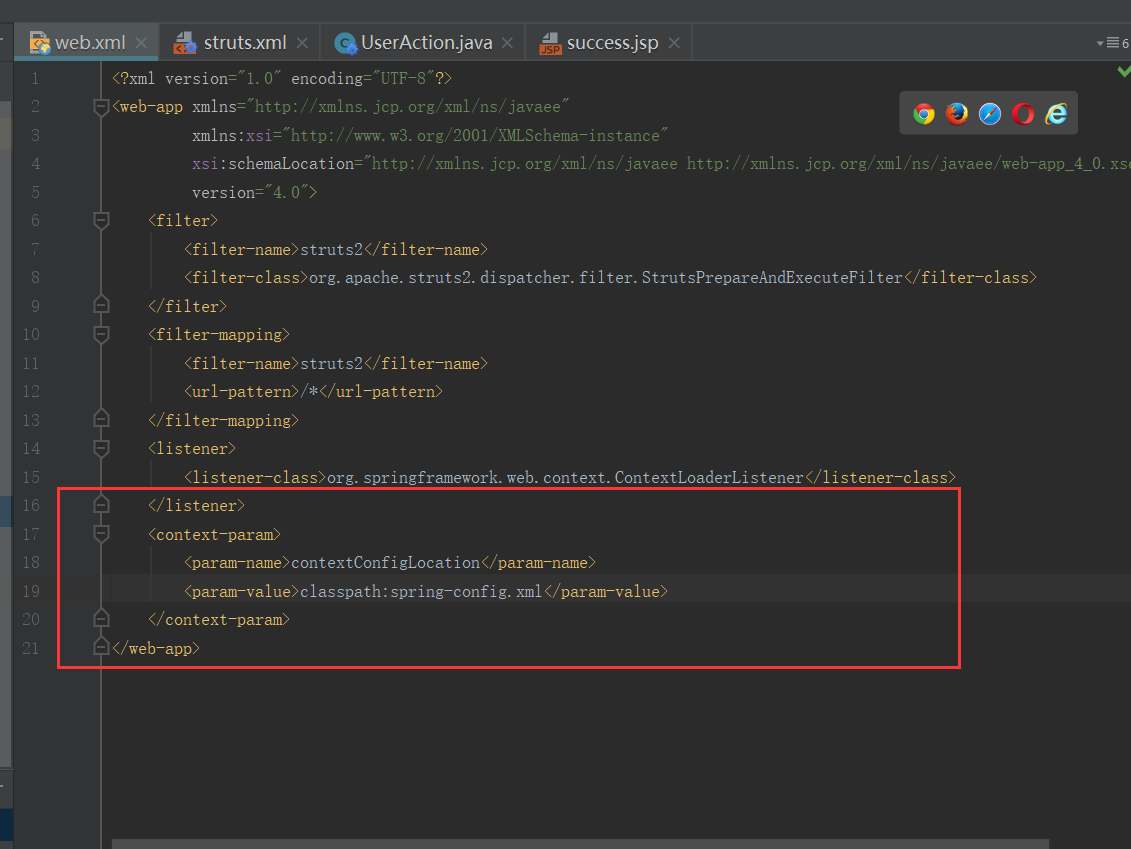Click contextConfigLocation param-name value
The image size is (1131, 849).
pyautogui.click(x=385, y=563)
